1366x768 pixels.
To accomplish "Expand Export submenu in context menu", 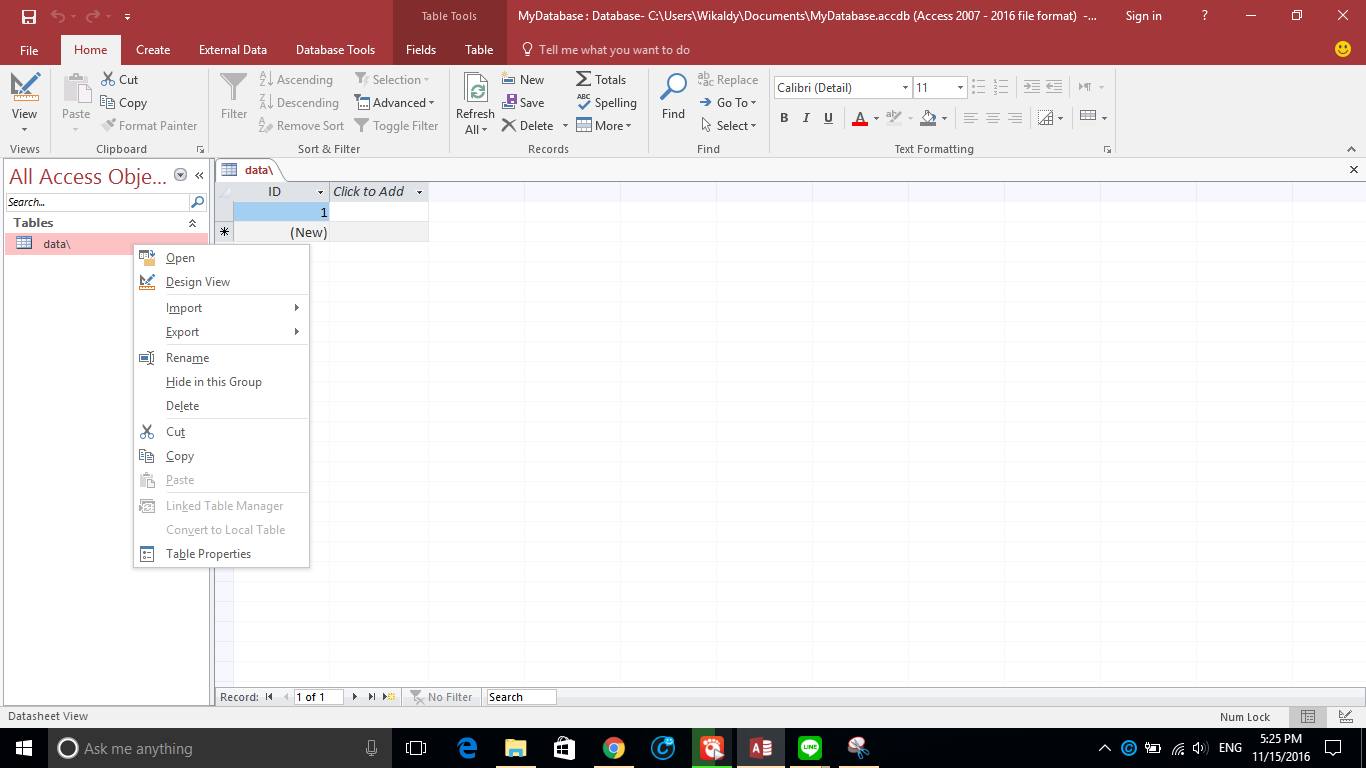I will [x=221, y=332].
